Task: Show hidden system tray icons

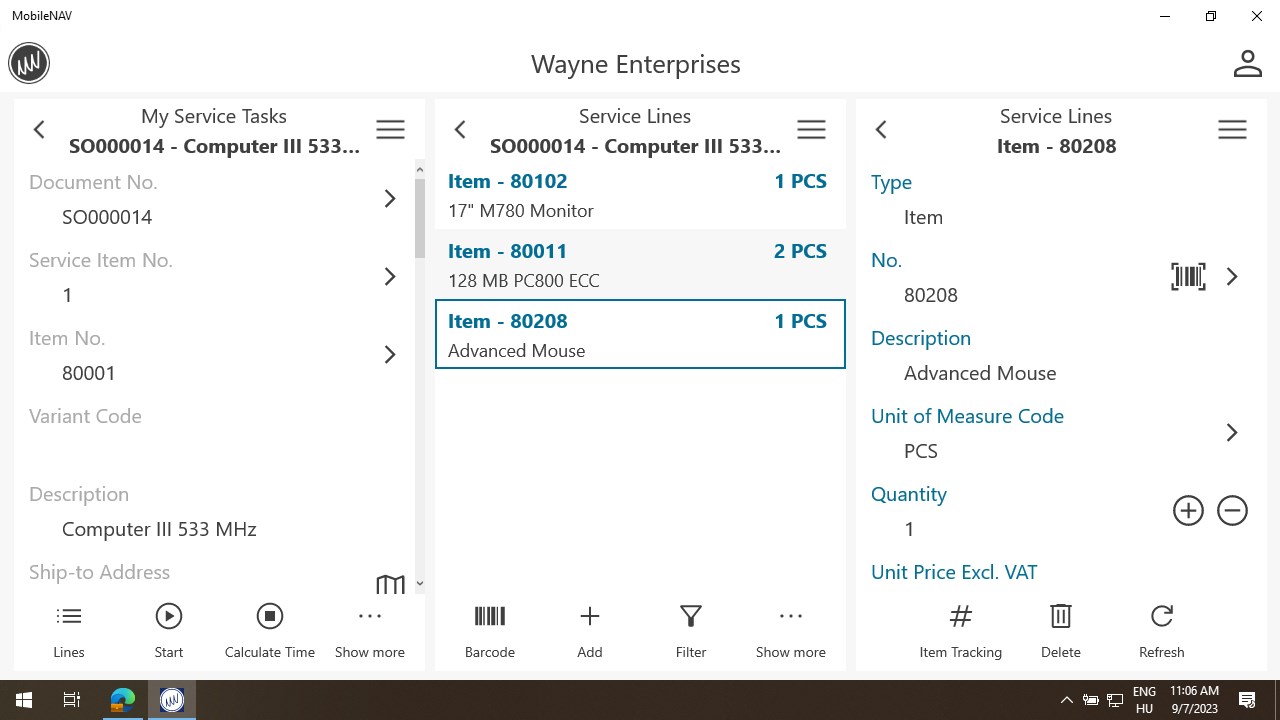Action: (x=1066, y=700)
